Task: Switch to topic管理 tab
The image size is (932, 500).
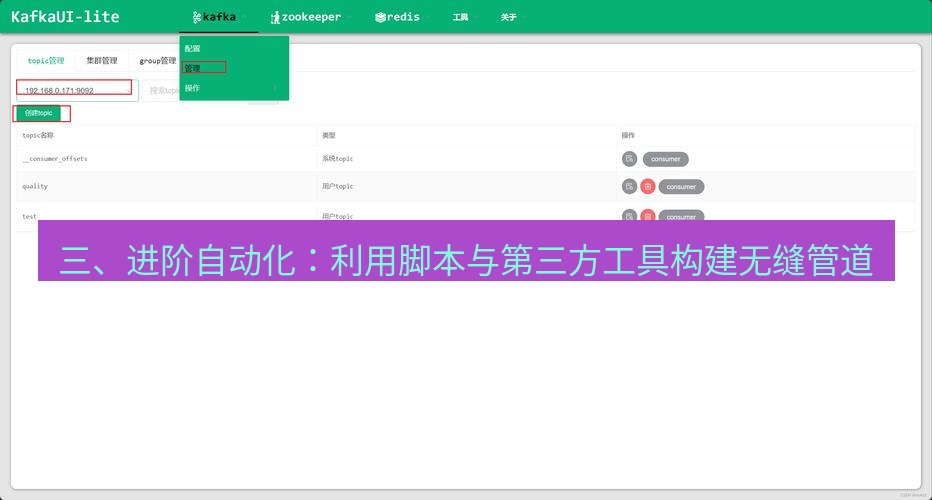Action: point(46,61)
